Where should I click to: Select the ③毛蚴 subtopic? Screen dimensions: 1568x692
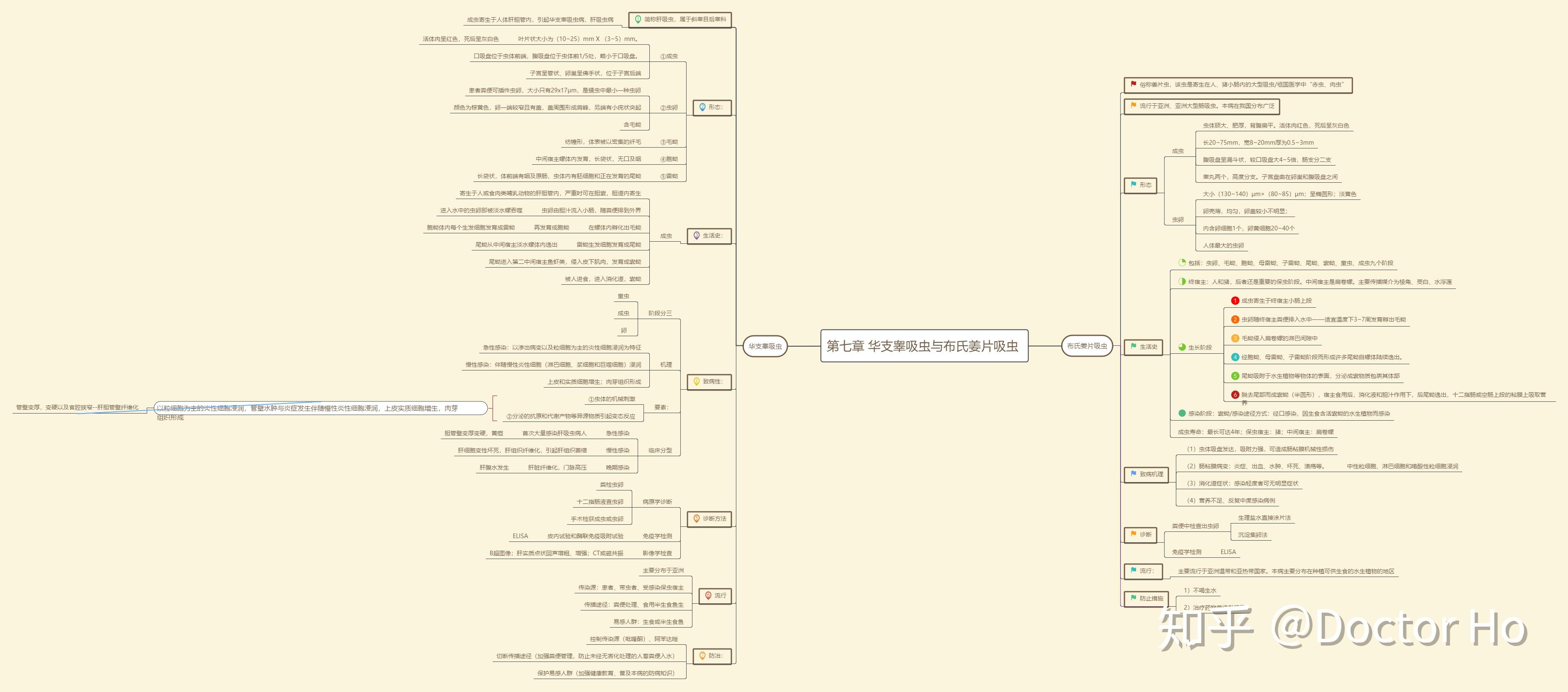[x=669, y=142]
